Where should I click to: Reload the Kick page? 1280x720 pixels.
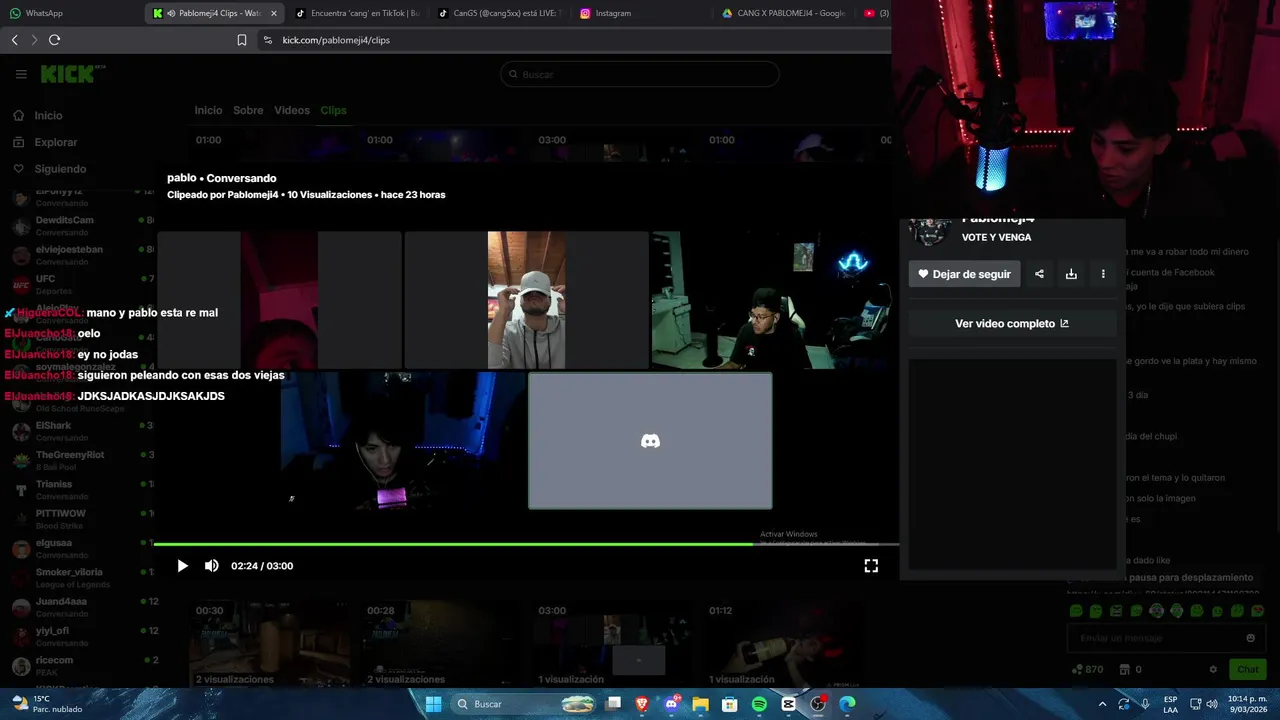[x=54, y=40]
